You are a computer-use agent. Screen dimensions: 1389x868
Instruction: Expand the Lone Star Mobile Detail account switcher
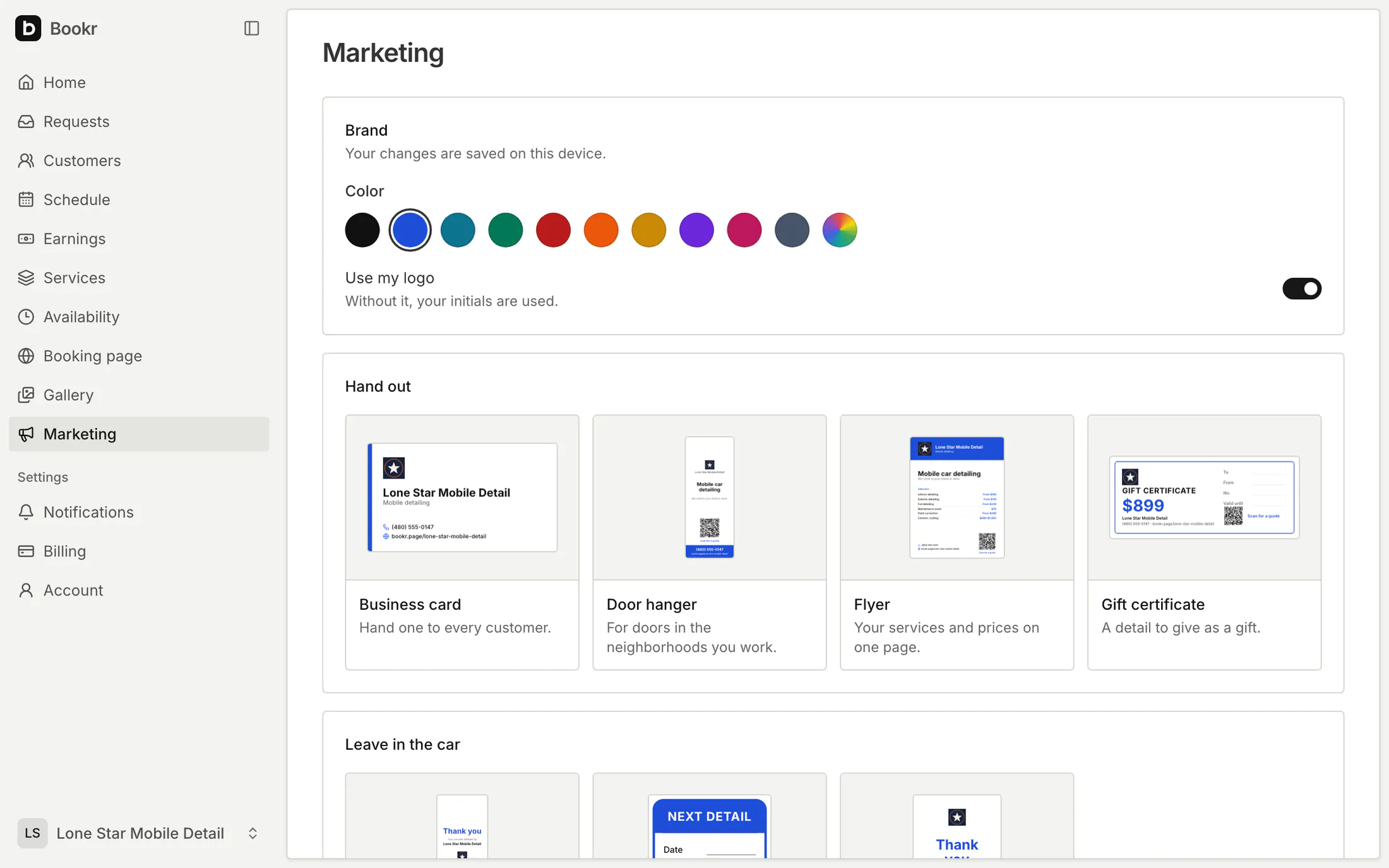[x=139, y=833]
